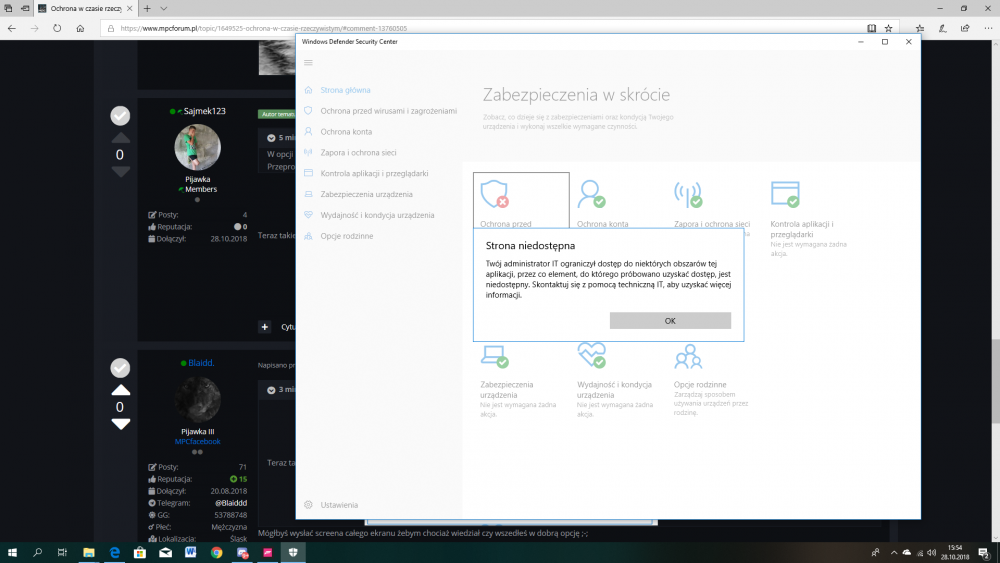Open Blaidd.'s profile link

pos(201,363)
